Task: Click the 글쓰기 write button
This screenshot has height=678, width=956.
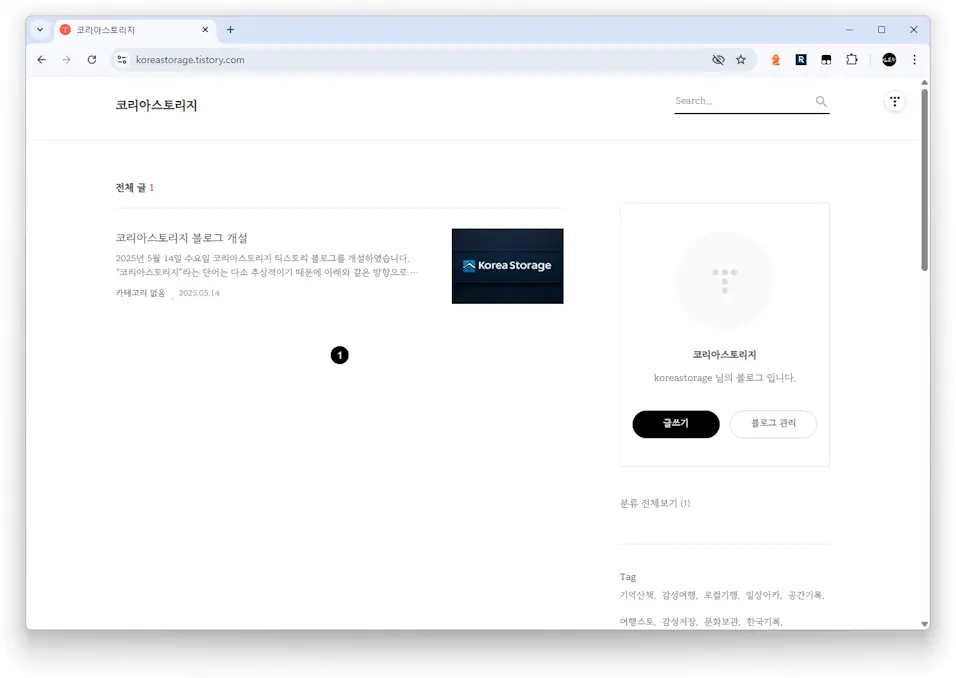Action: (x=675, y=424)
